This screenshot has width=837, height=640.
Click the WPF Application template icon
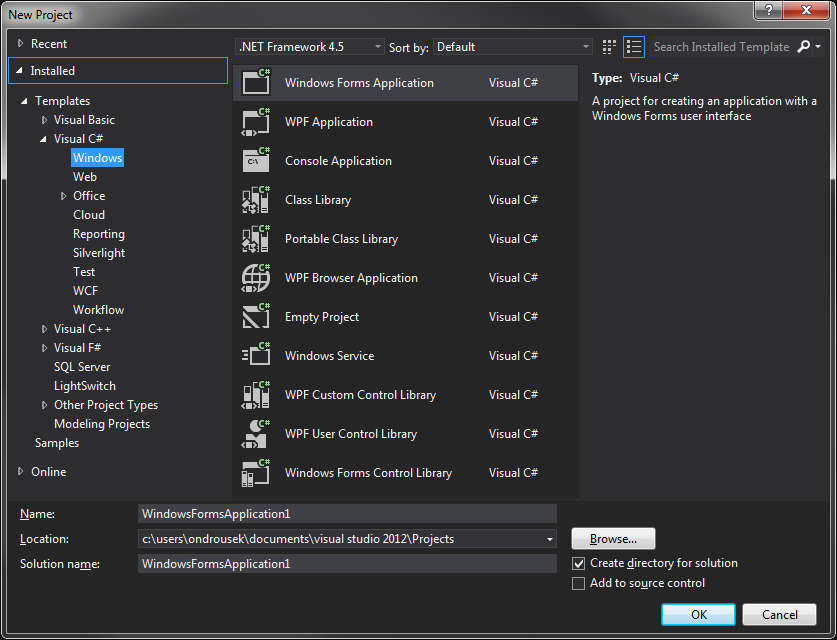click(256, 121)
